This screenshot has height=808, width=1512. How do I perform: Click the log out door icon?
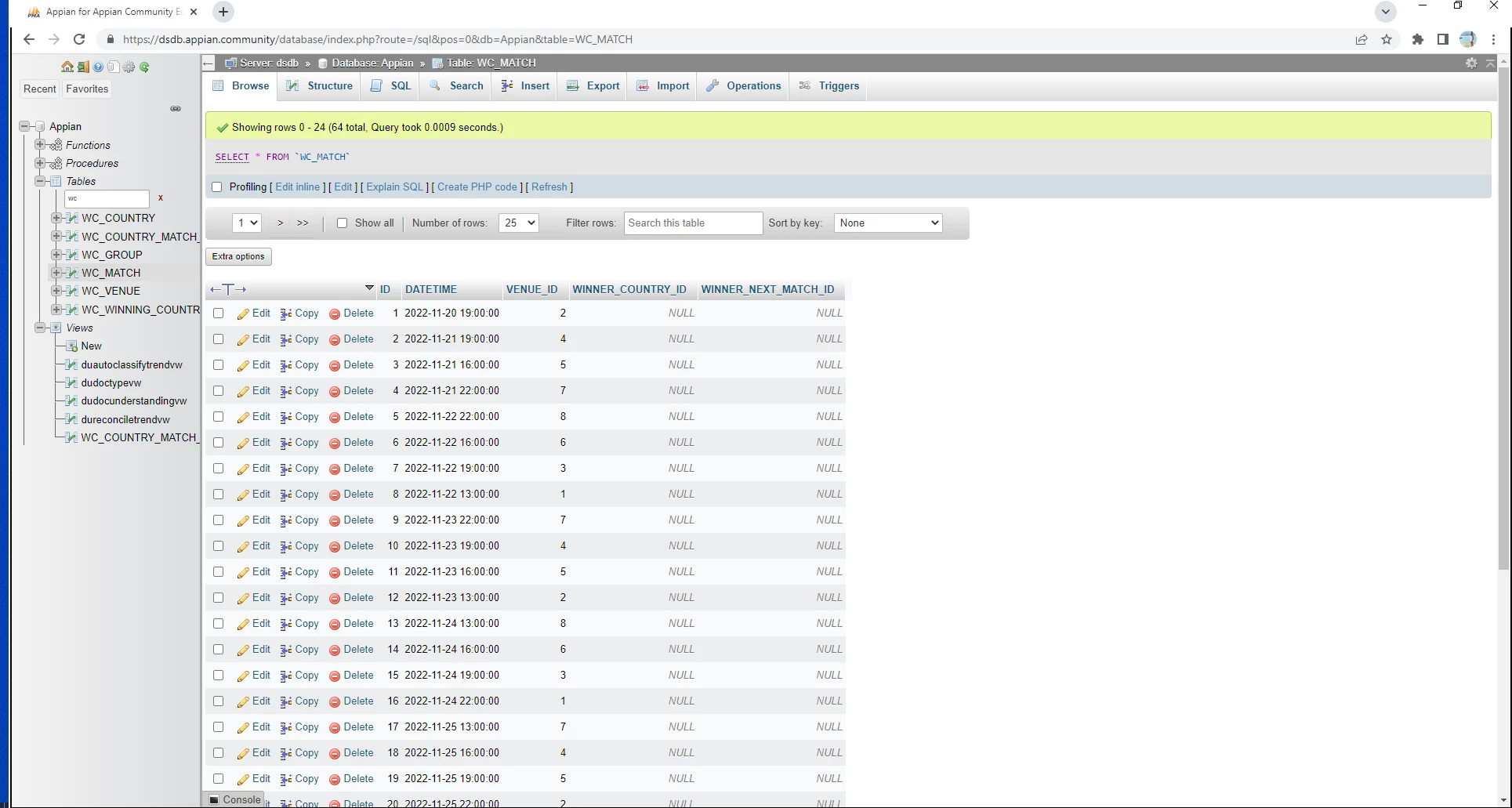tap(82, 67)
